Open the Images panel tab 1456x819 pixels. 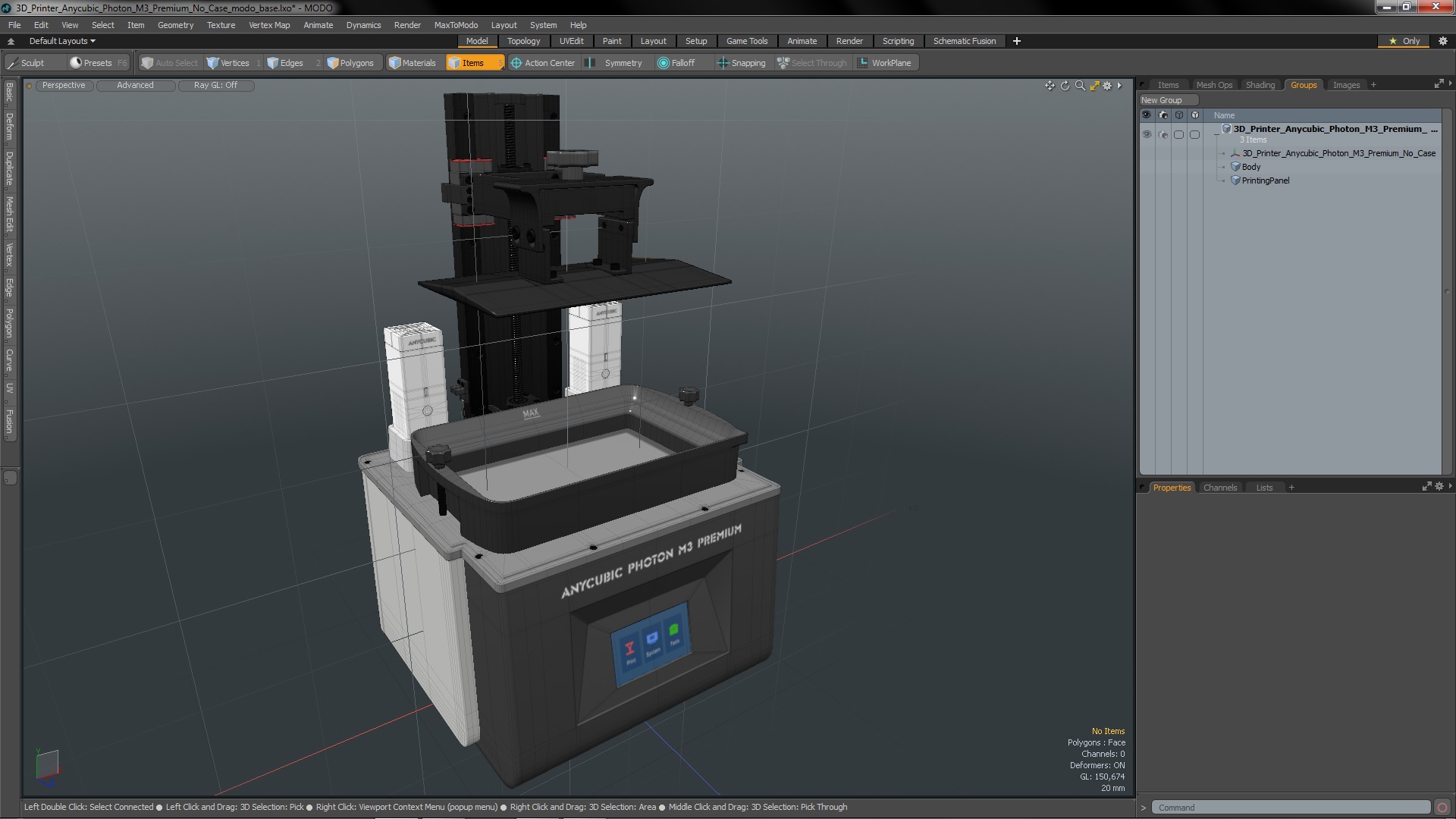pyautogui.click(x=1346, y=85)
